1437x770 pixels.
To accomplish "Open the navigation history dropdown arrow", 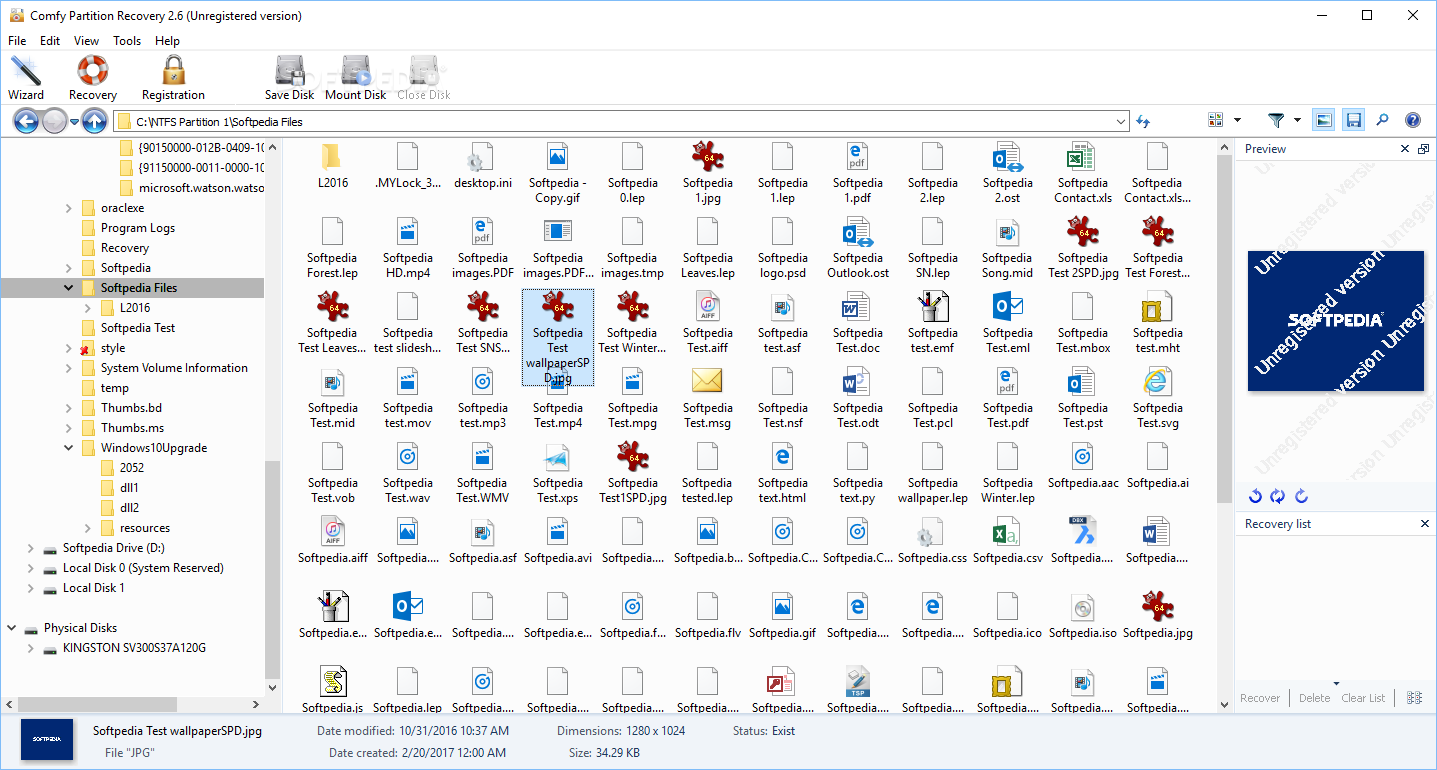I will [x=74, y=122].
